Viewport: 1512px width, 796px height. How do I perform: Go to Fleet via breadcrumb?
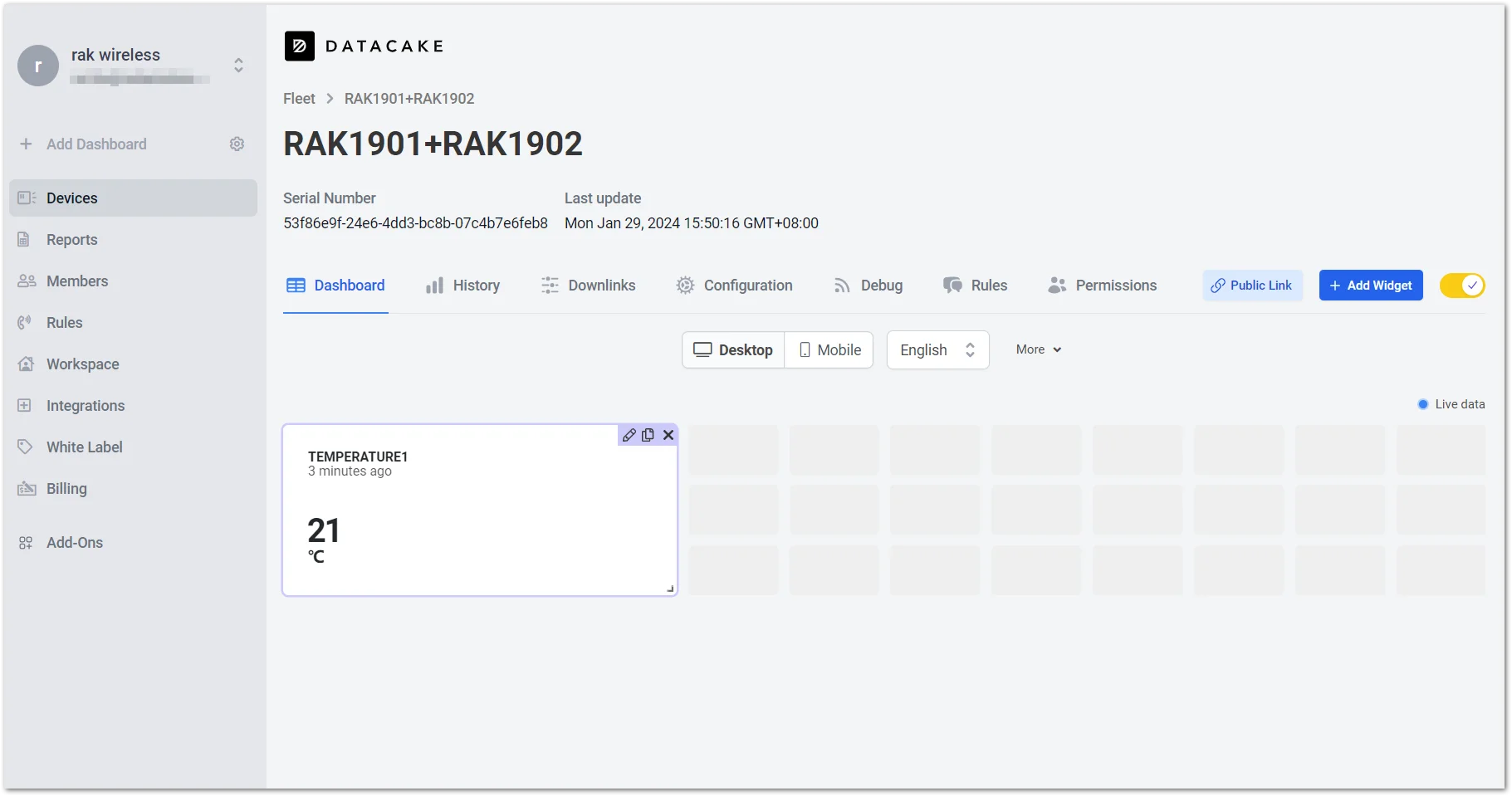(x=299, y=99)
